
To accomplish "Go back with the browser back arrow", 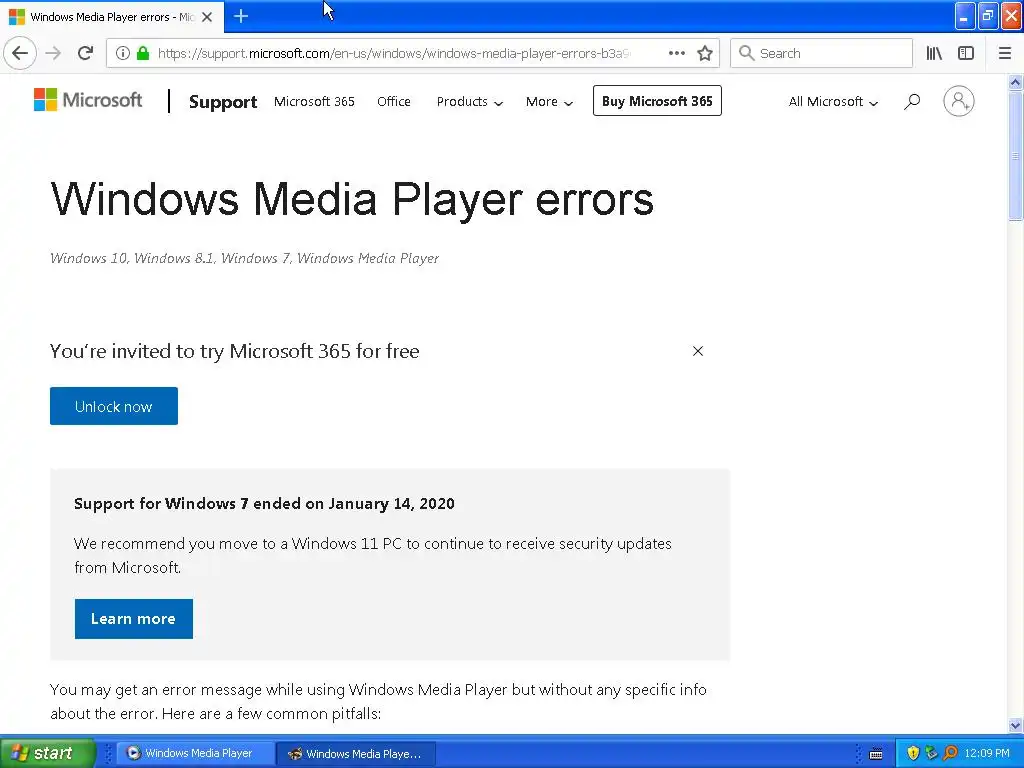I will pyautogui.click(x=20, y=54).
